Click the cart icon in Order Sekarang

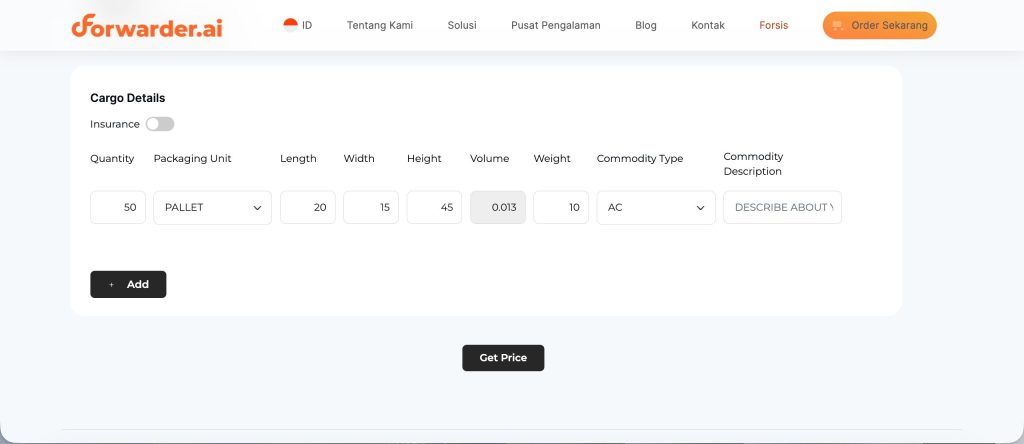(838, 25)
